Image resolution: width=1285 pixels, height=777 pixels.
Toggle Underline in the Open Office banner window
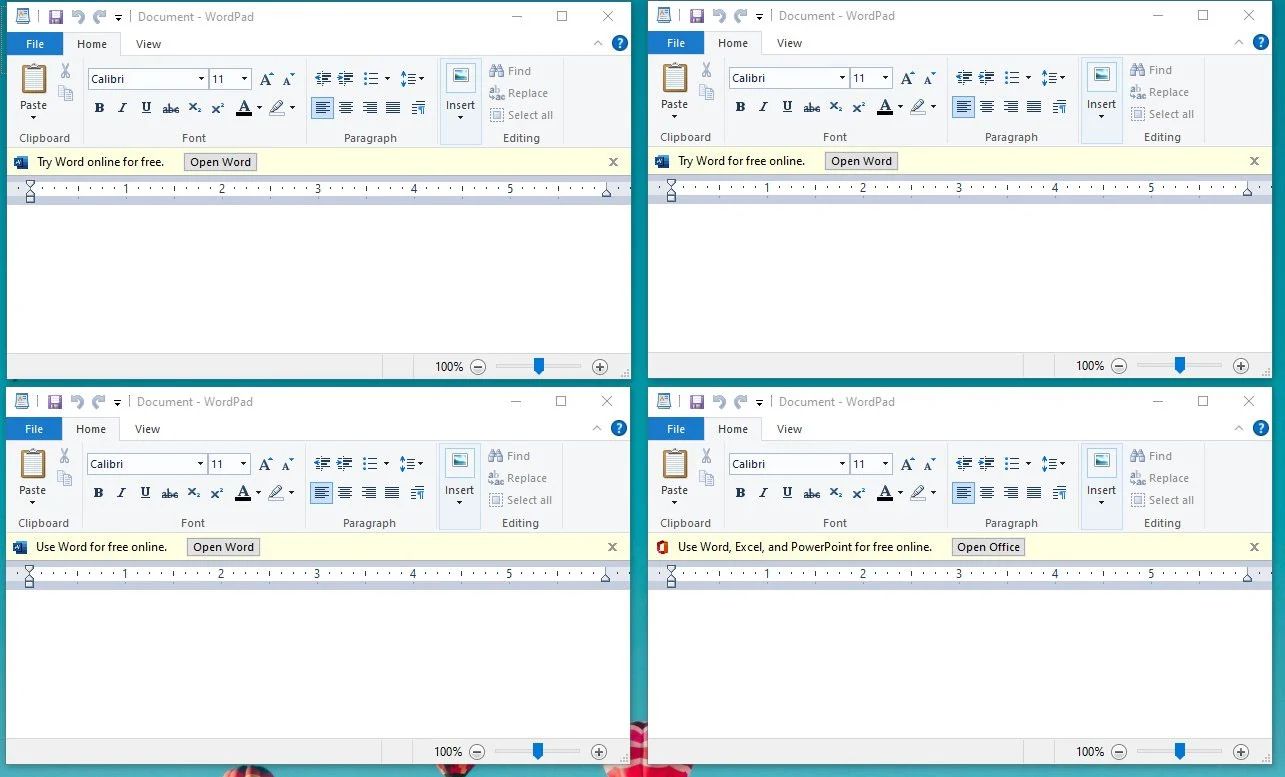pyautogui.click(x=788, y=493)
